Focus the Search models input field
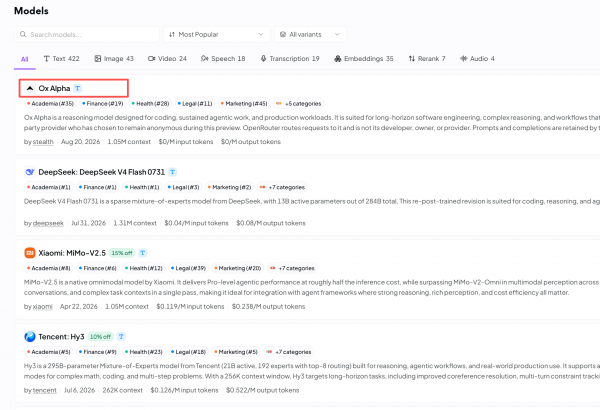This screenshot has height=410, width=600. (x=87, y=34)
